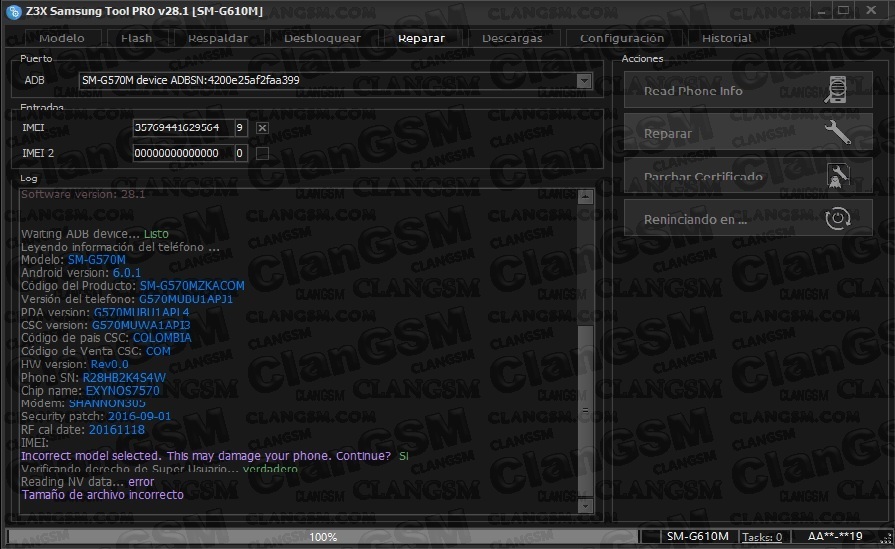Screen dimensions: 895x549
Task: Select the Reparar tab
Action: 421,38
